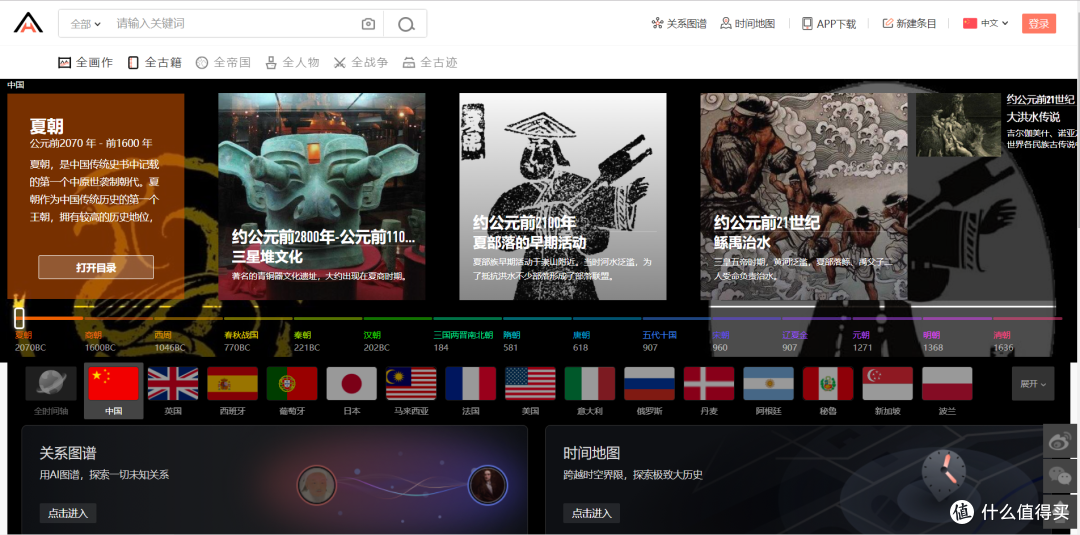
Task: Open the 三星堆文化 bronze mask card
Action: coord(322,196)
